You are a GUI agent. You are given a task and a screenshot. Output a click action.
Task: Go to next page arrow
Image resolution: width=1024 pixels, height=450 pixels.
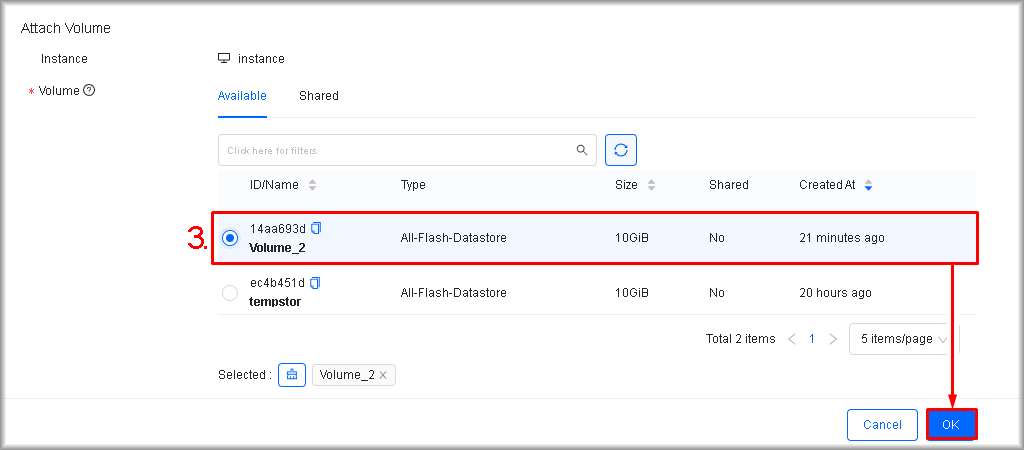(833, 339)
